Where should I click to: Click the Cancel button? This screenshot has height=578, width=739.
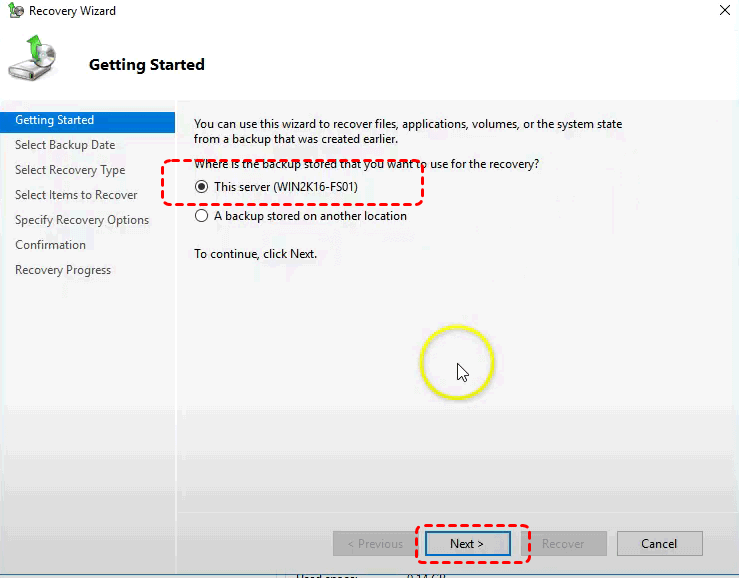pyautogui.click(x=659, y=544)
